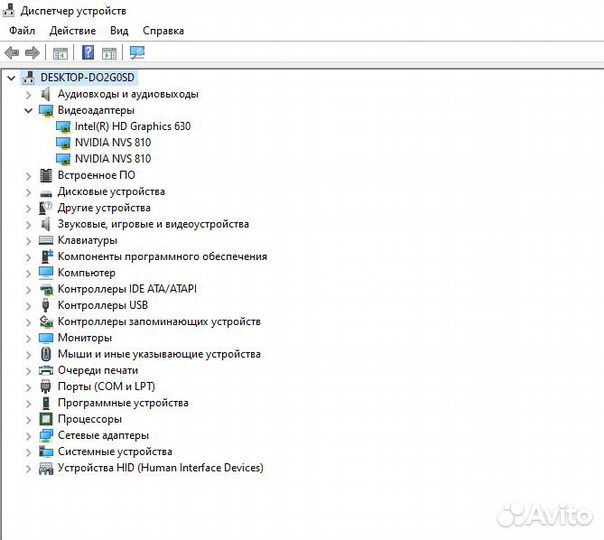Collapse the Видеоадаптеры category
This screenshot has height=540, width=604.
(29, 110)
